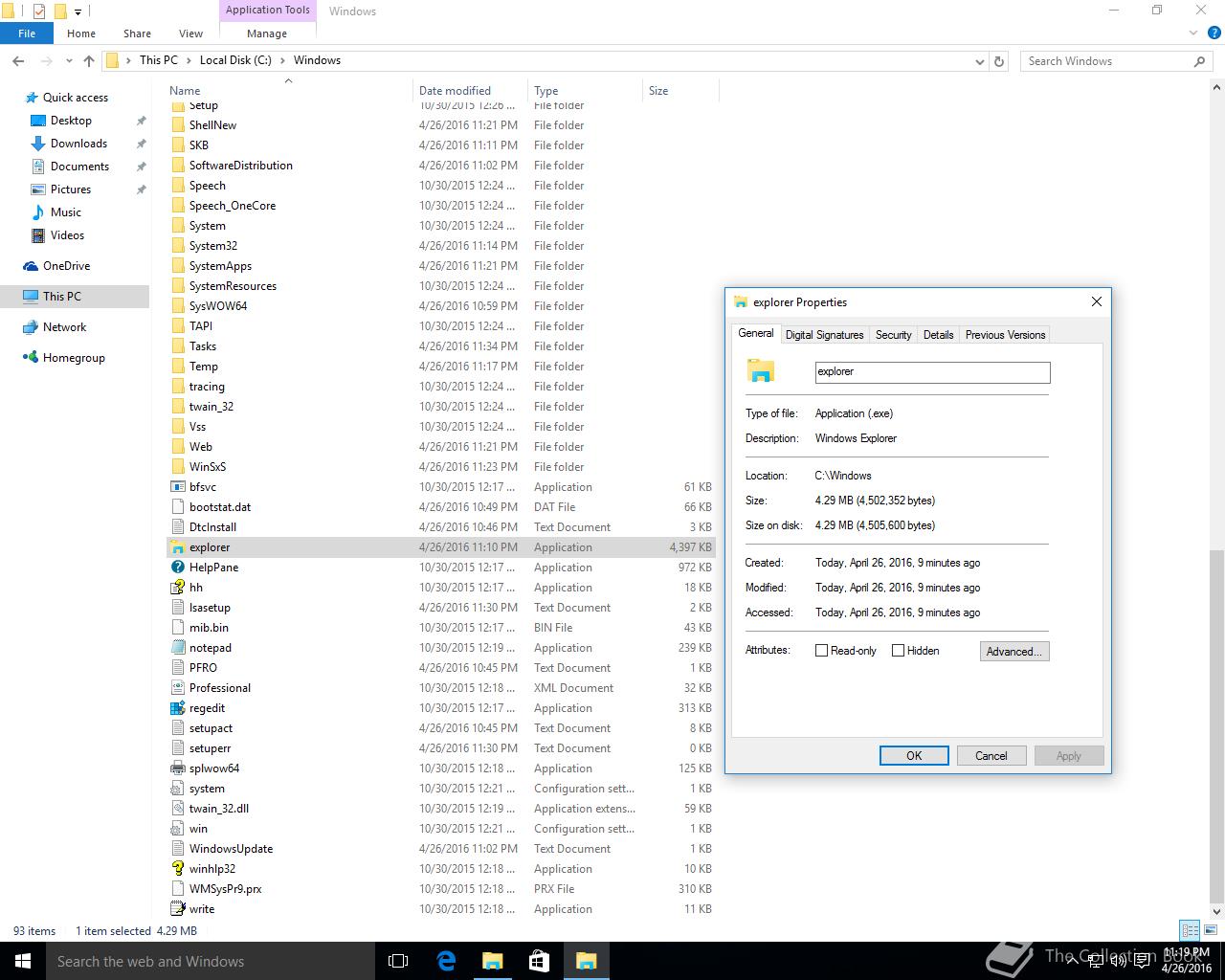Viewport: 1225px width, 980px height.
Task: Click the search magnifier icon
Action: tap(1199, 60)
